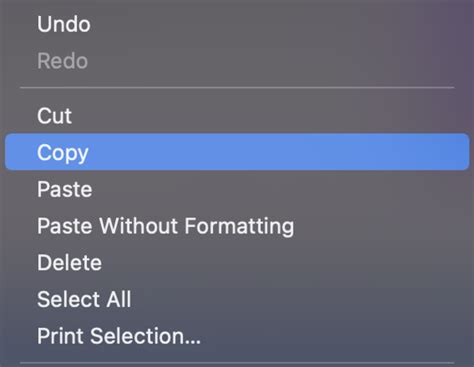Click the Delete menu entry
The width and height of the screenshot is (474, 367).
point(237,262)
